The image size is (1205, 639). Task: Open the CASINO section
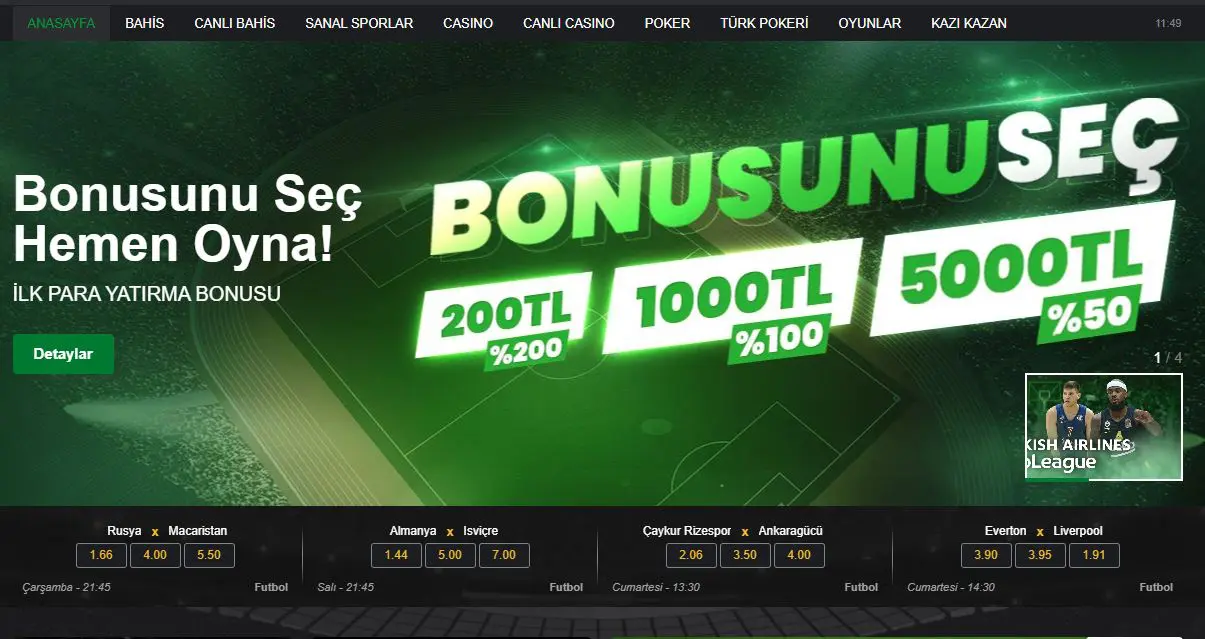click(468, 23)
